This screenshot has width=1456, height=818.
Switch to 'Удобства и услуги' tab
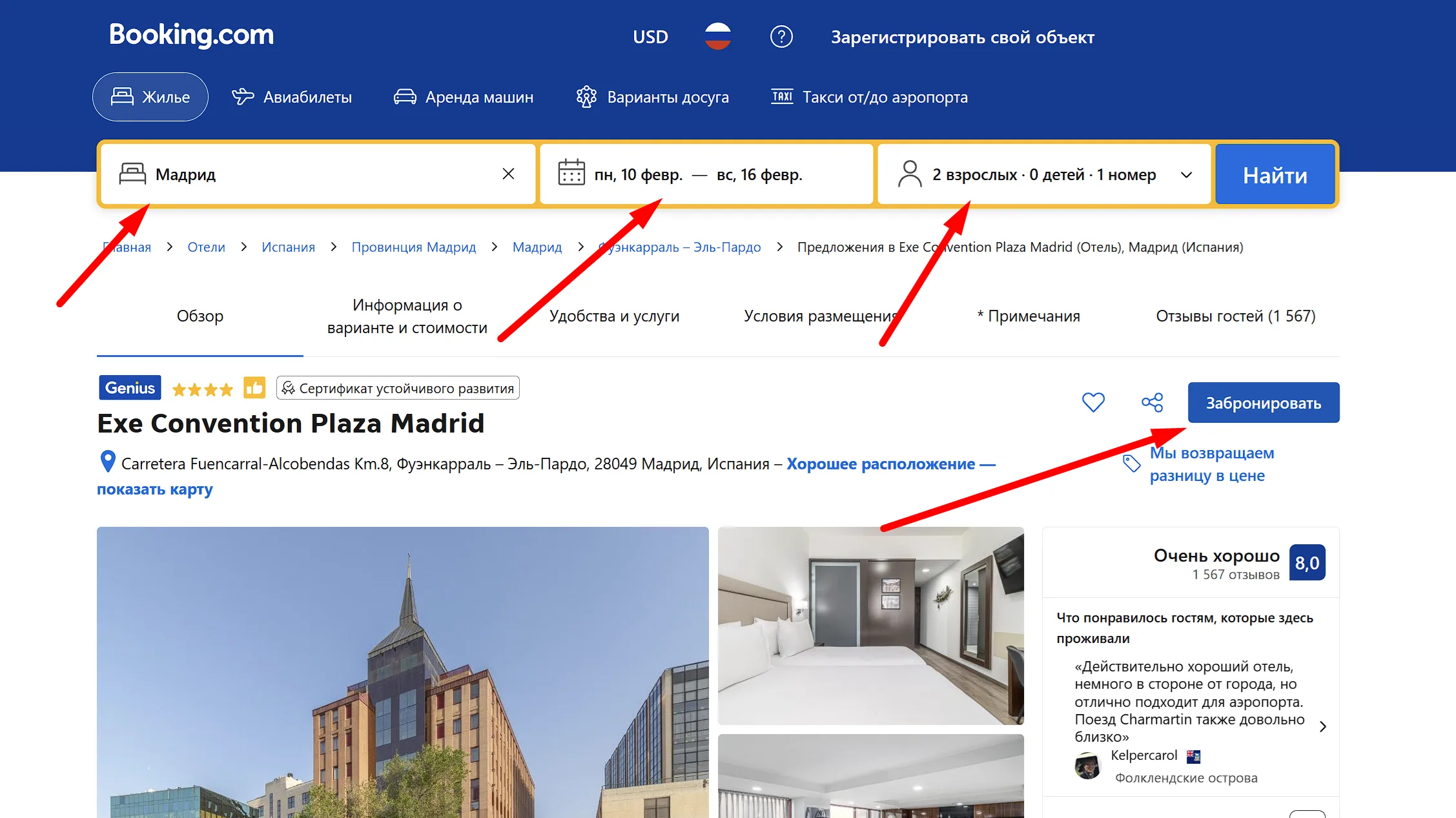tap(614, 316)
